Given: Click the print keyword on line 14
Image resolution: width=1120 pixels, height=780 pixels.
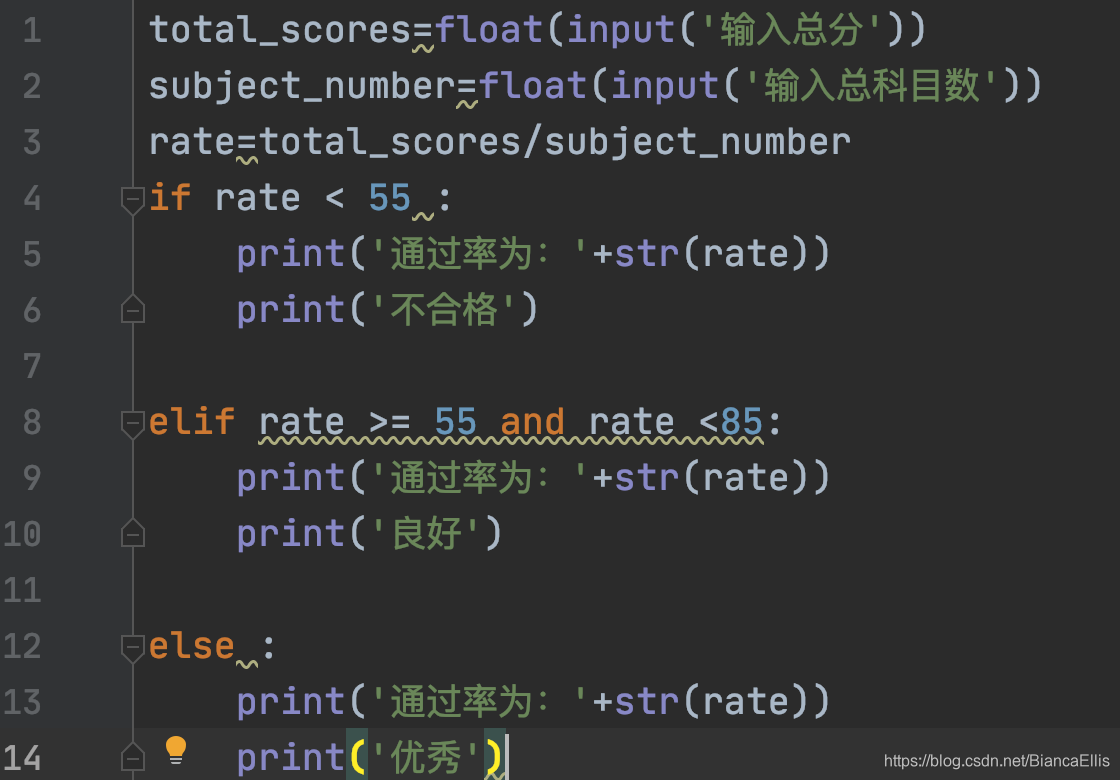Looking at the screenshot, I should point(291,759).
